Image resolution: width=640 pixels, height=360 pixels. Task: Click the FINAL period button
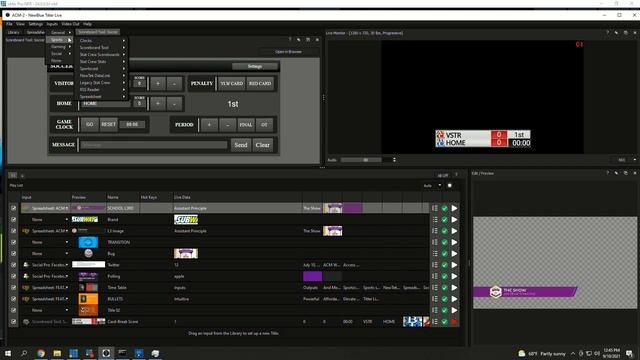246,125
